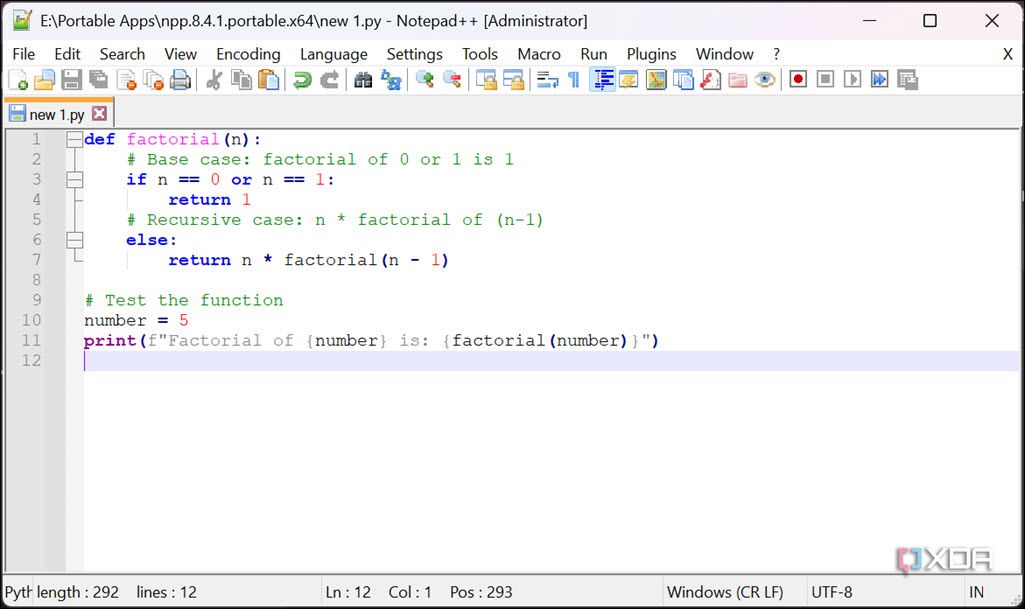Click the Playback macro icon
The width and height of the screenshot is (1025, 609).
pos(852,80)
